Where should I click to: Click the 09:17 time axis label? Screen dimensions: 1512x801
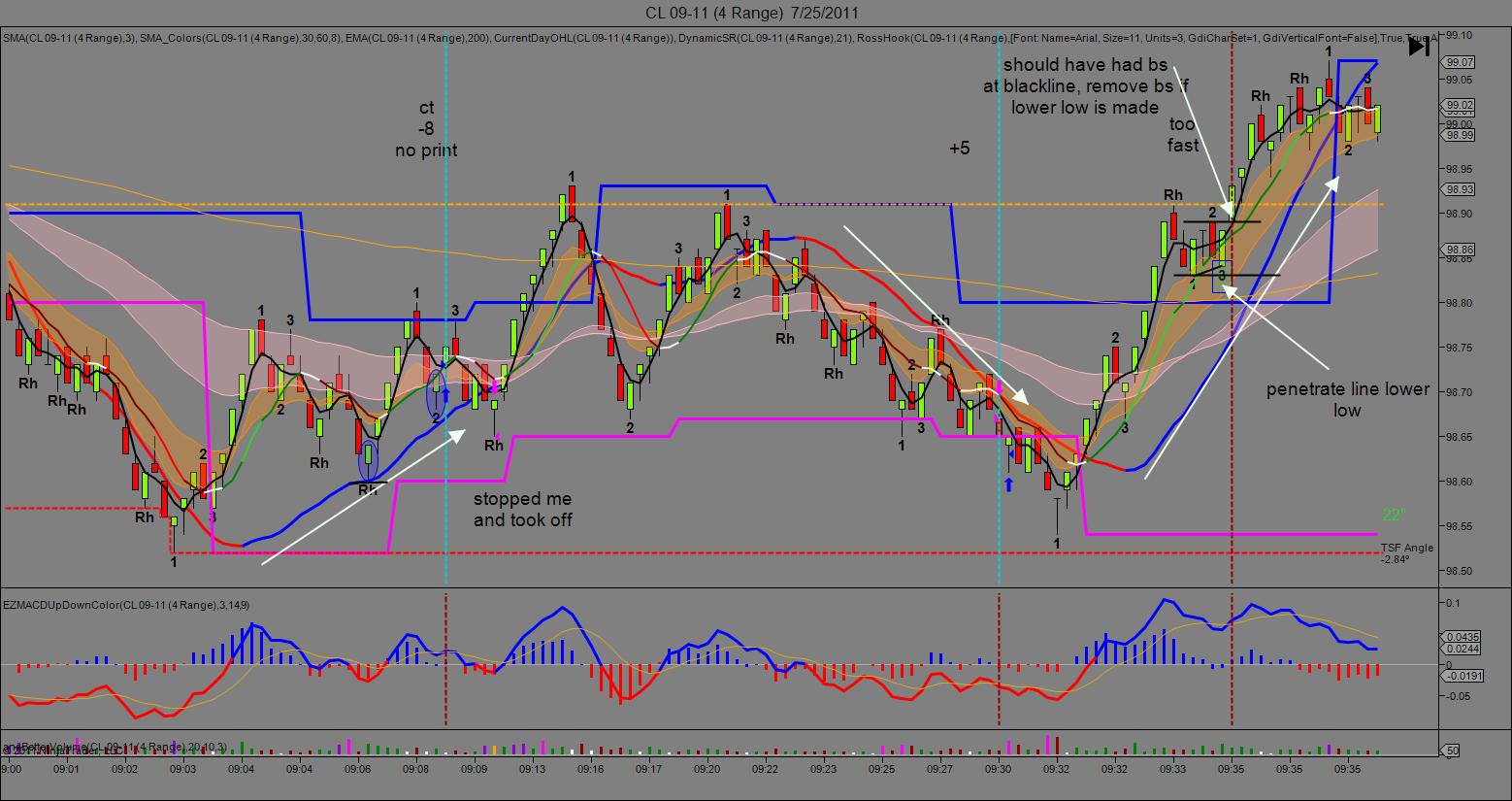[648, 769]
